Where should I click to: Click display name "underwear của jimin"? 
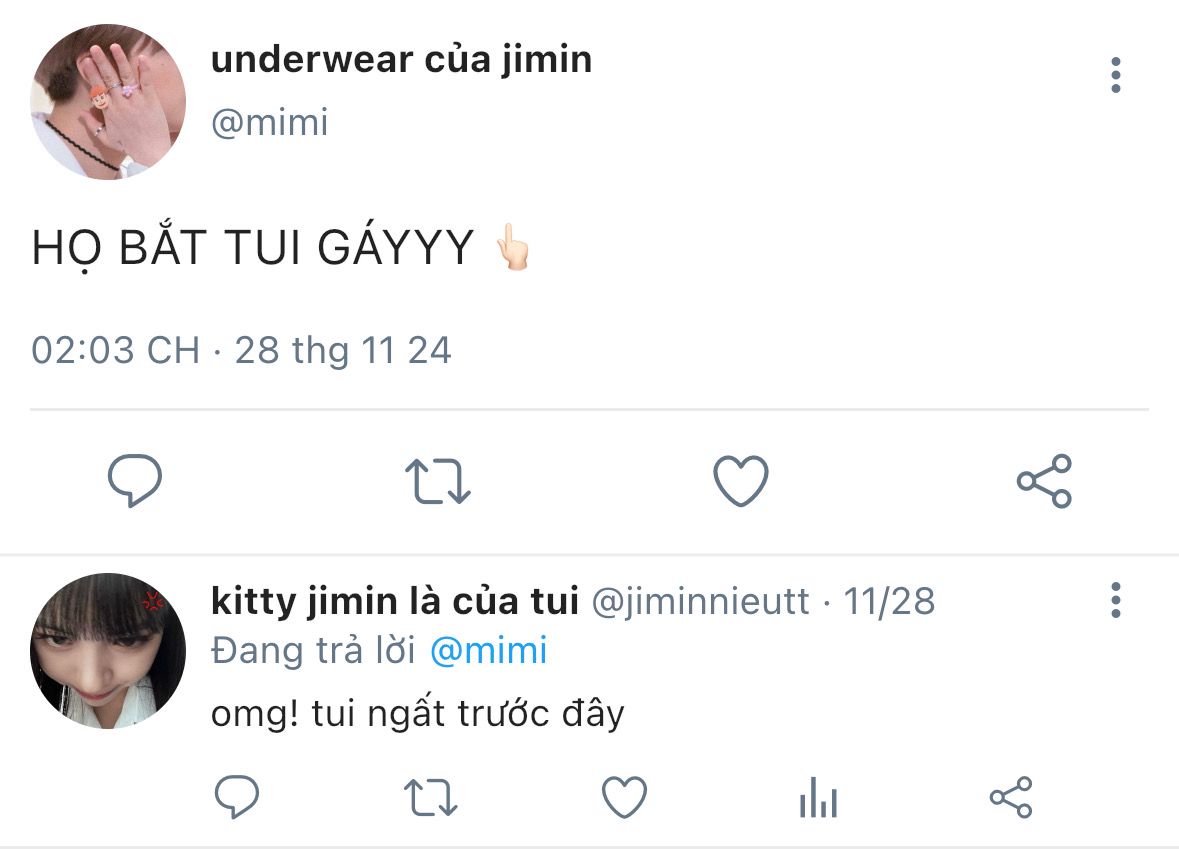[x=401, y=60]
